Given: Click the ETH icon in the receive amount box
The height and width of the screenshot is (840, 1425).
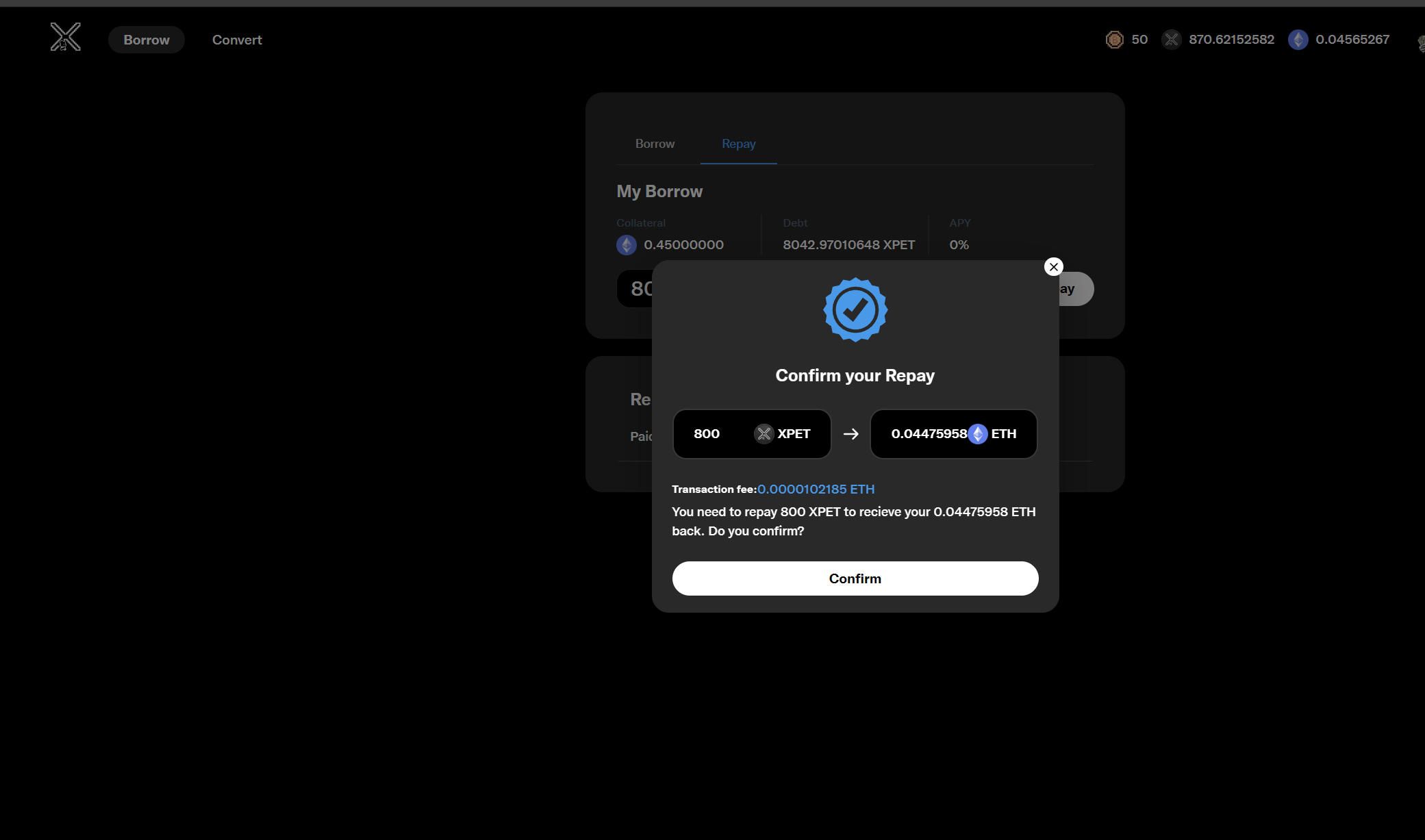Looking at the screenshot, I should pyautogui.click(x=978, y=434).
